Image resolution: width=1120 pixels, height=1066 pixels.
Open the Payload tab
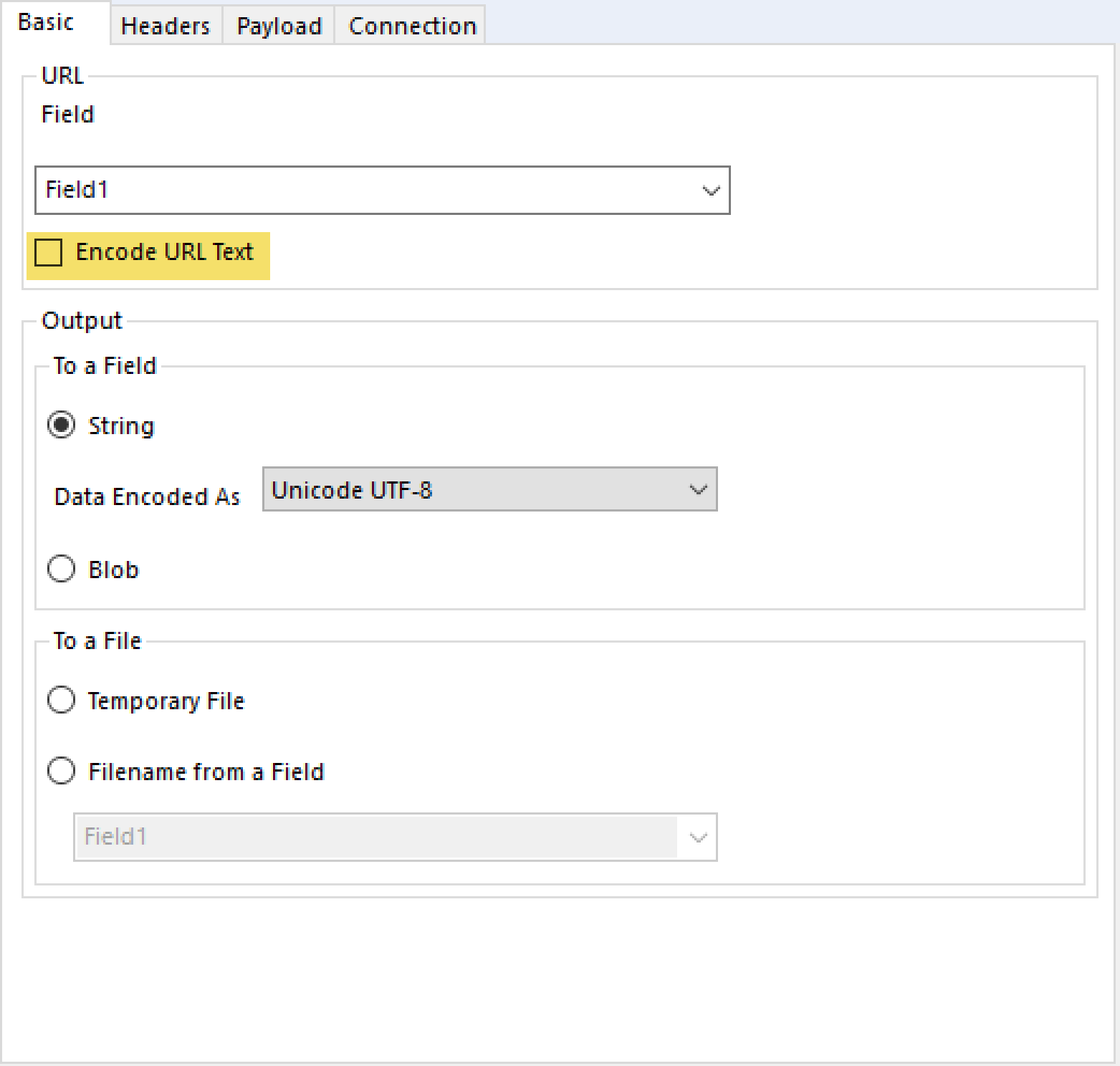(278, 25)
